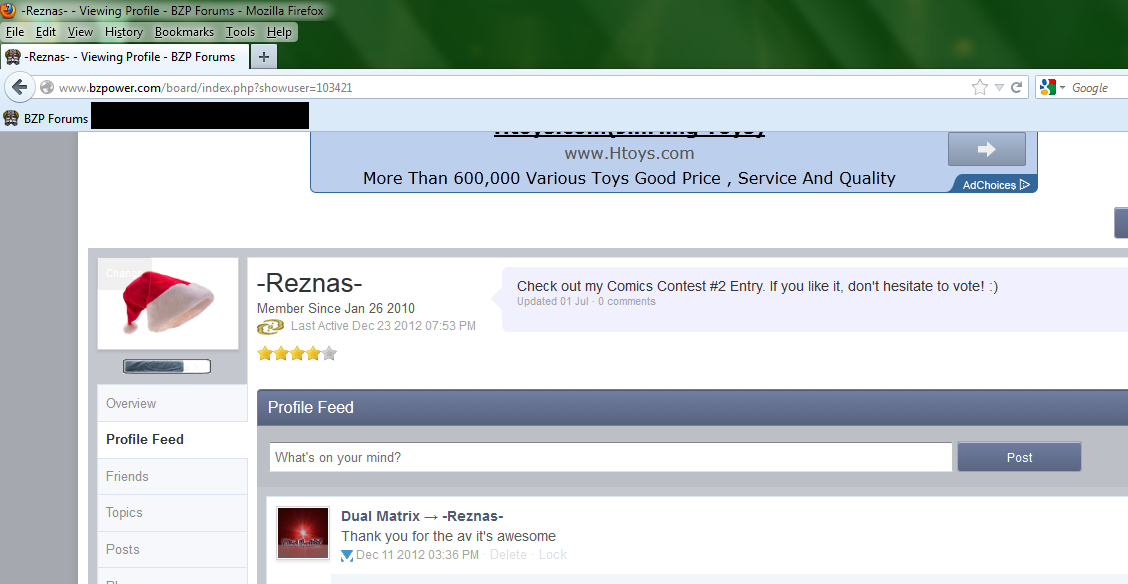
Task: Rate profile with the fifth gray star
Action: (x=329, y=353)
